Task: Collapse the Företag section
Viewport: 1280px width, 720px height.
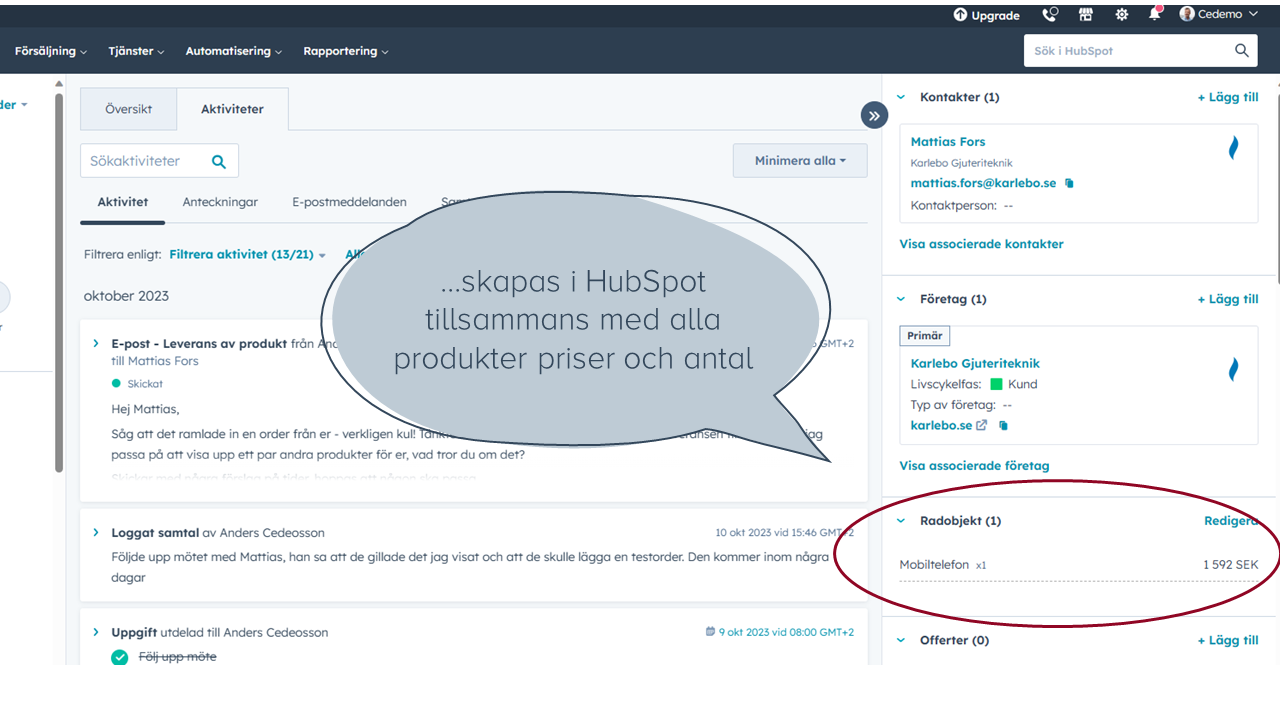Action: point(901,299)
